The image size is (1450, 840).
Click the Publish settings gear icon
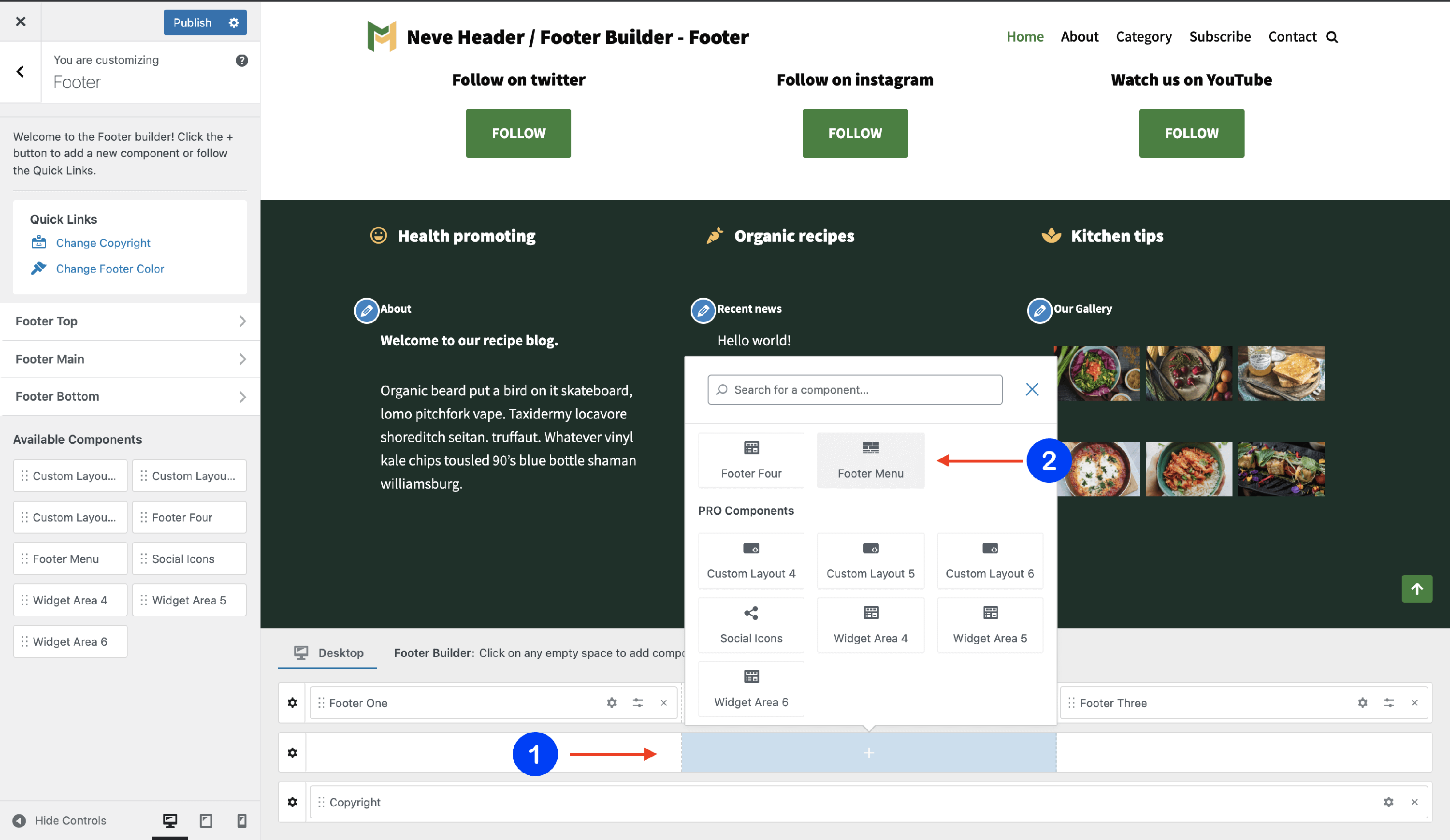pyautogui.click(x=233, y=22)
